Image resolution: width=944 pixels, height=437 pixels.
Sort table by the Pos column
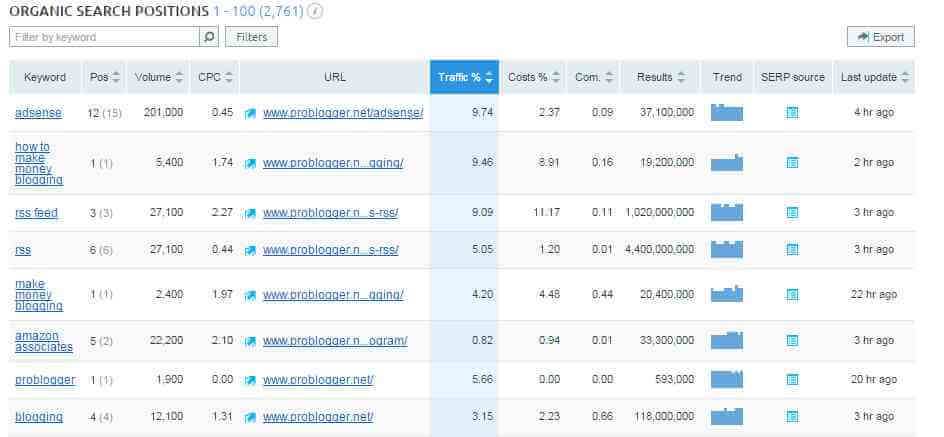[x=104, y=78]
